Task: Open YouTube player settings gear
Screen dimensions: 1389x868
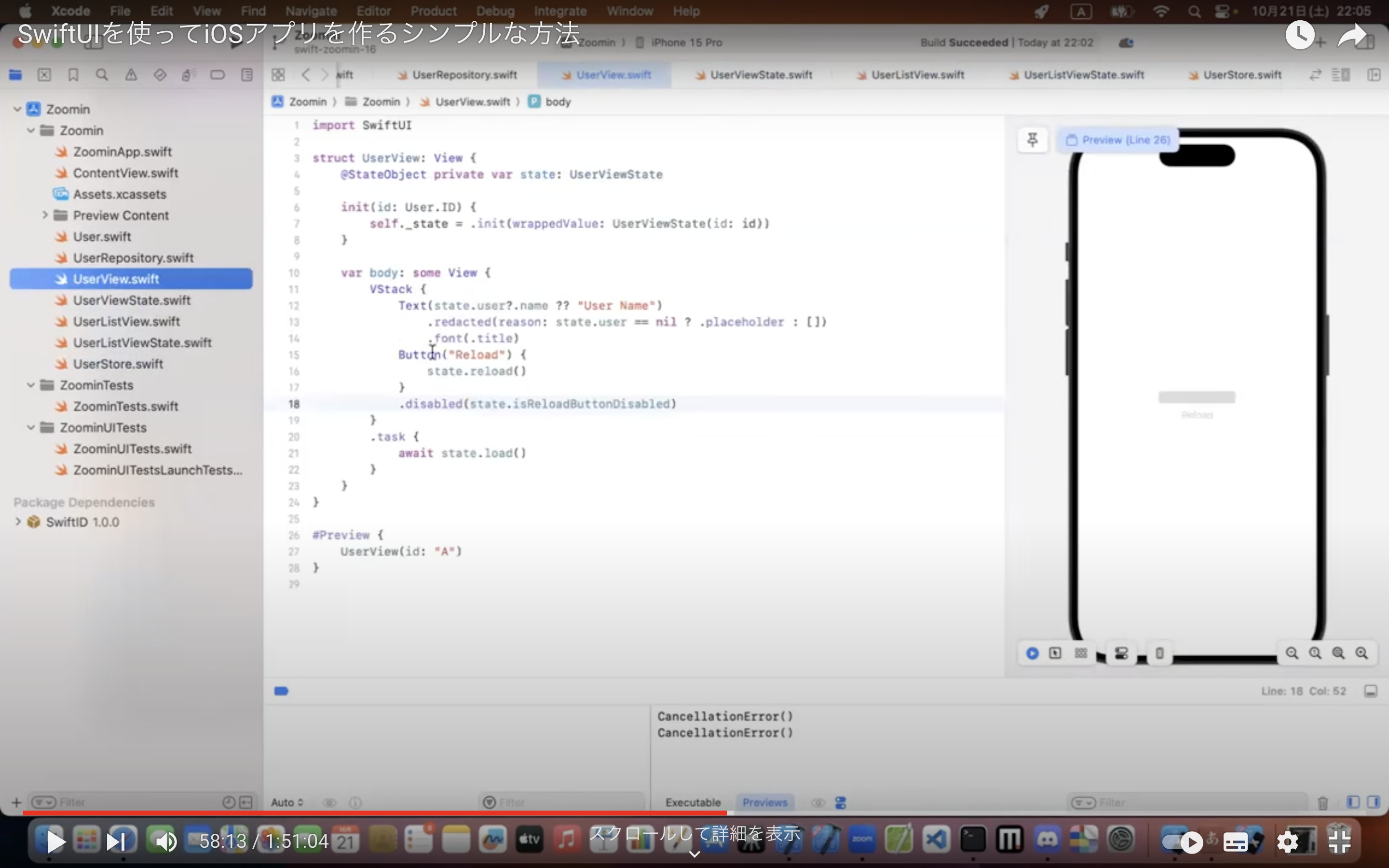Action: 1287,842
